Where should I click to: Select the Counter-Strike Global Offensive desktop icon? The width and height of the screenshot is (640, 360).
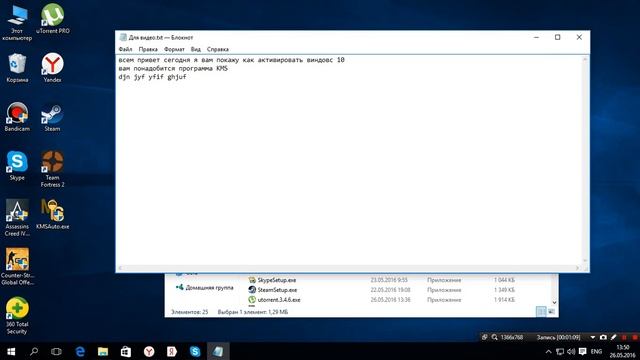click(x=17, y=267)
